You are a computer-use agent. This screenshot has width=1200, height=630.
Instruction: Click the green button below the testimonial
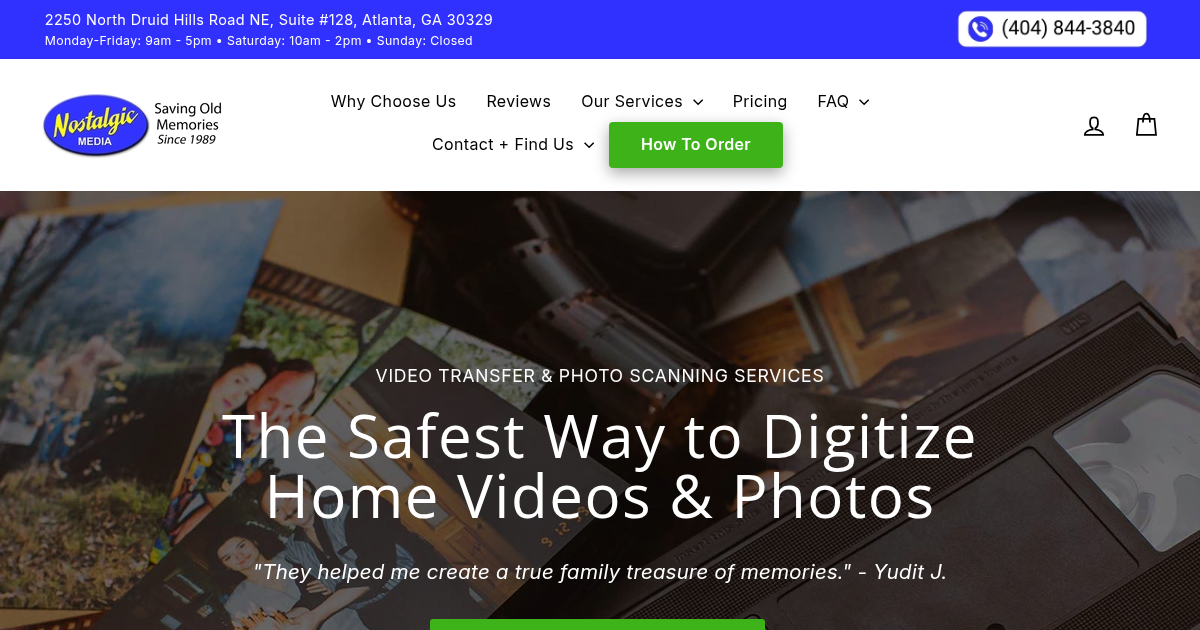[x=597, y=624]
